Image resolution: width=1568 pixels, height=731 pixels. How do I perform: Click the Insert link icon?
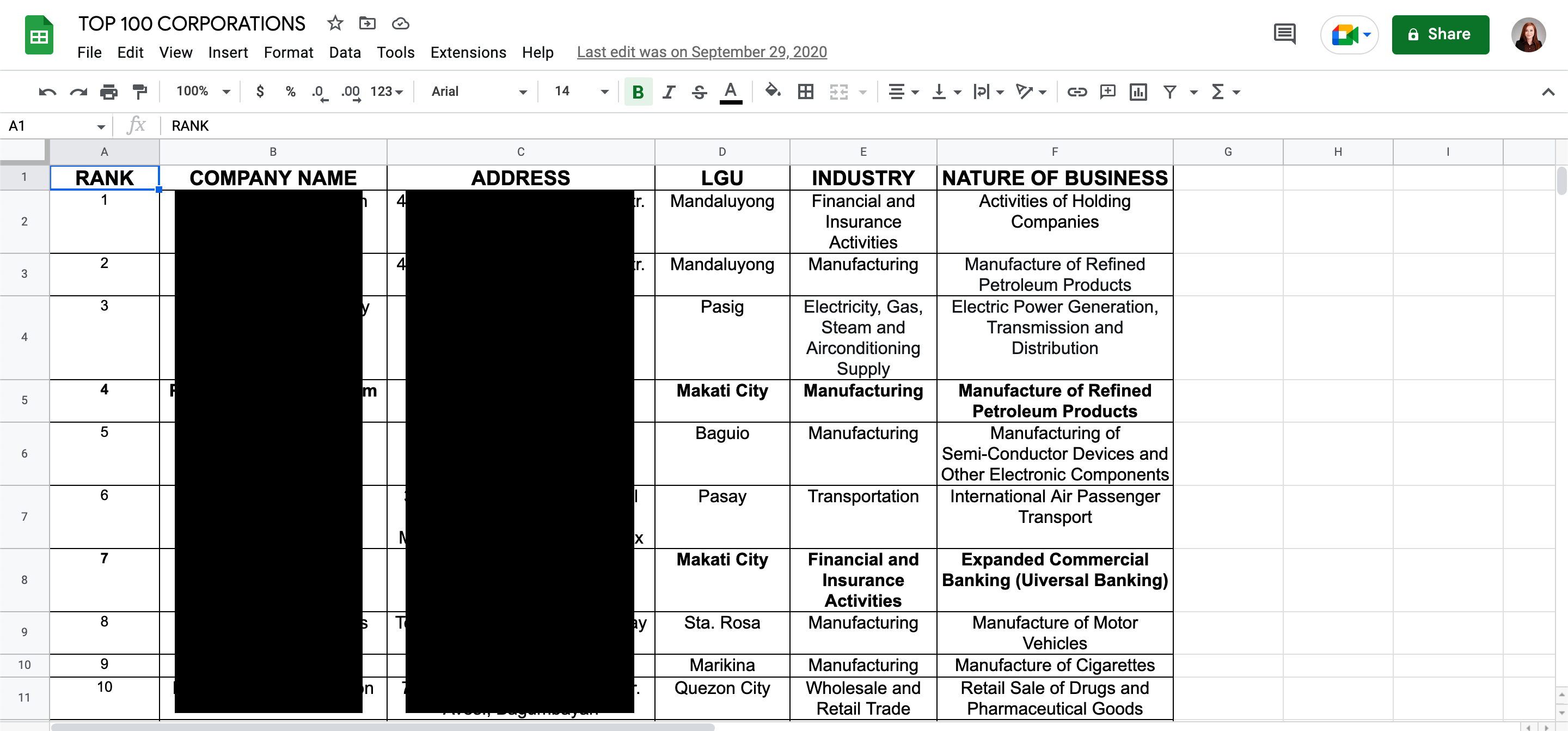[x=1076, y=92]
